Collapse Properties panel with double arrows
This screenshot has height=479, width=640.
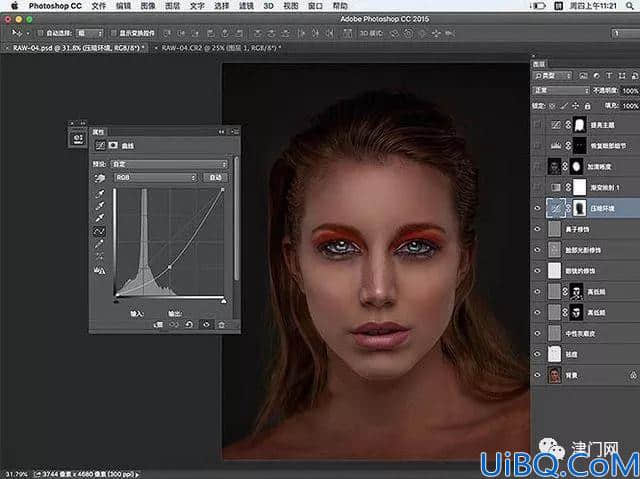[221, 132]
